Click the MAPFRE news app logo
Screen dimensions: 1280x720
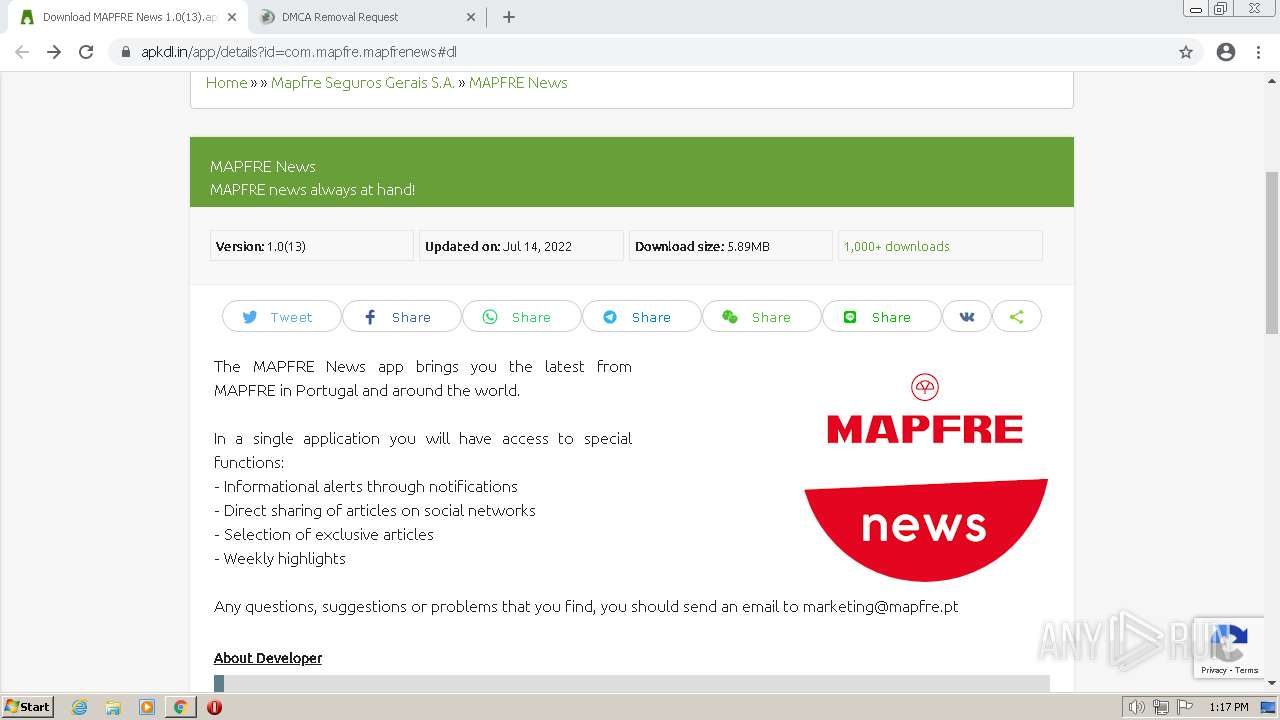925,478
